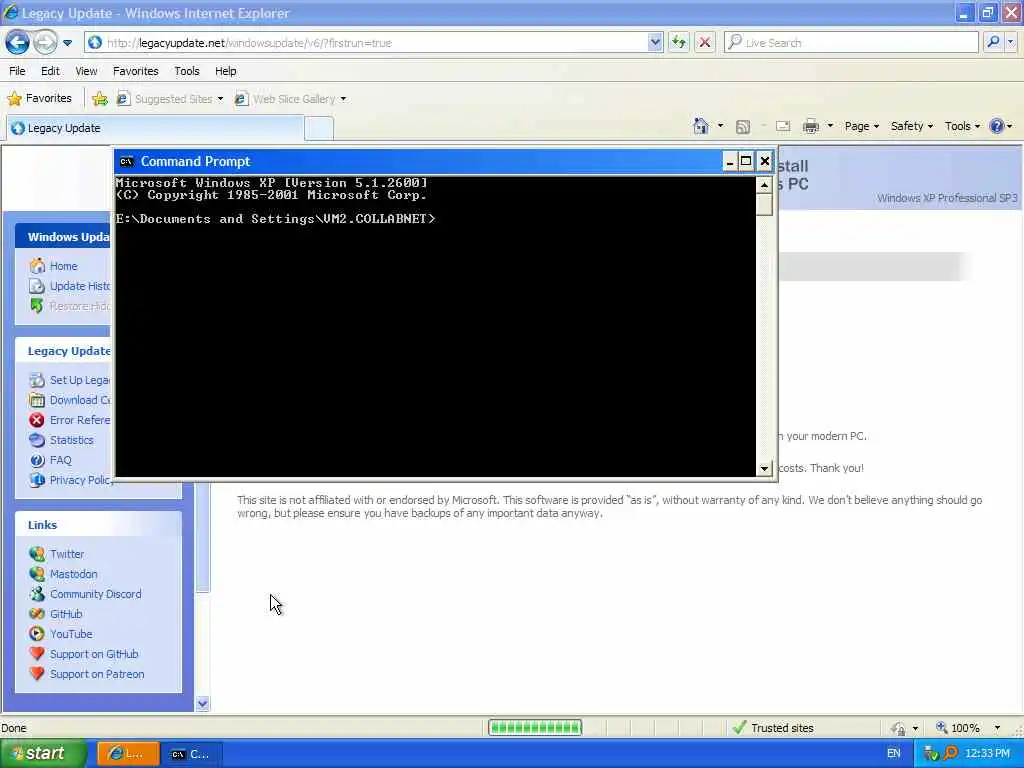Click the Download Center sidebar link
Screen dimensions: 1024x768
click(x=80, y=400)
